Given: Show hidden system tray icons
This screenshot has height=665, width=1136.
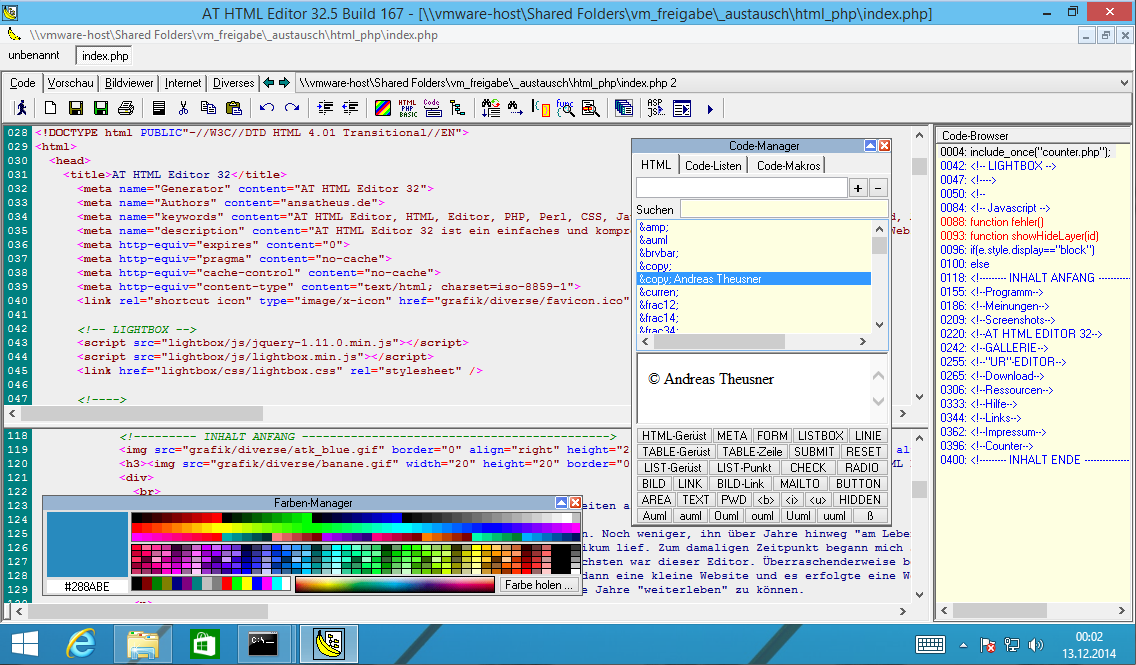Looking at the screenshot, I should 964,645.
